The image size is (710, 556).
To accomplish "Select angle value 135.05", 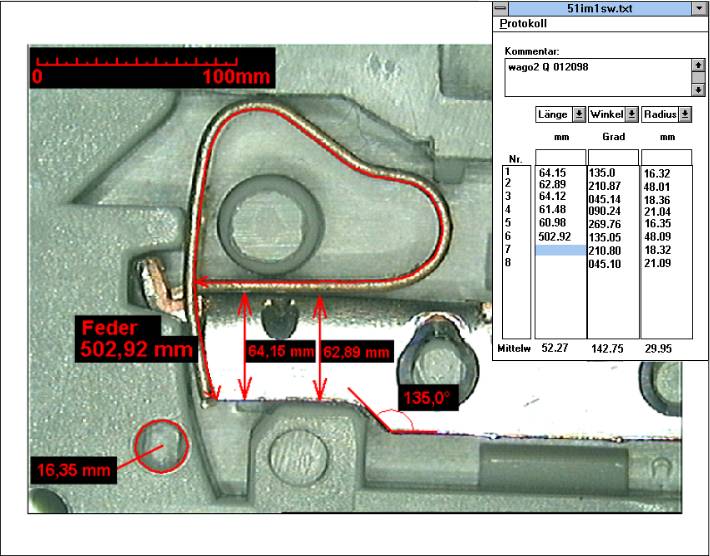I will pos(604,238).
